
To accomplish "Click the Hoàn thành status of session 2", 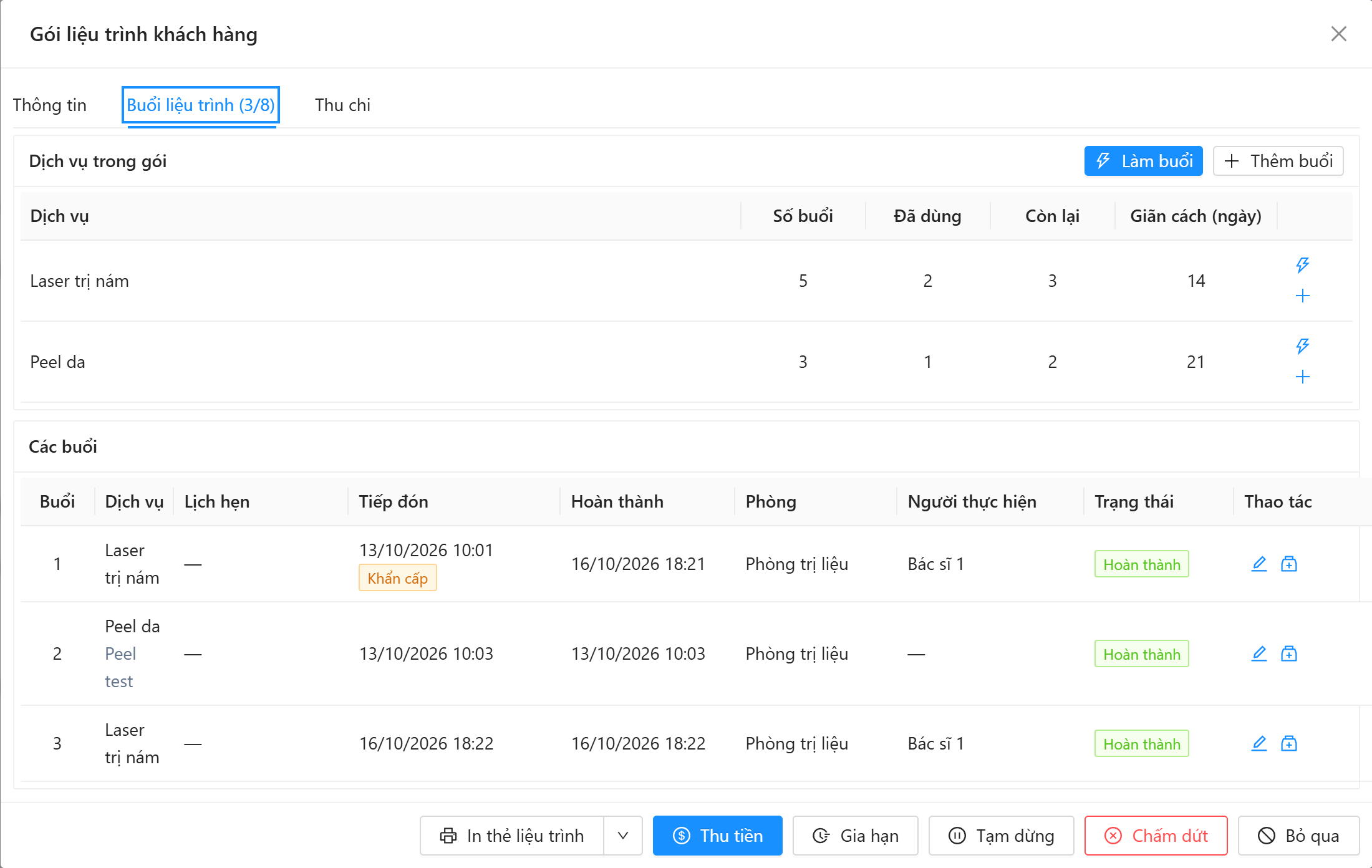I will point(1142,654).
